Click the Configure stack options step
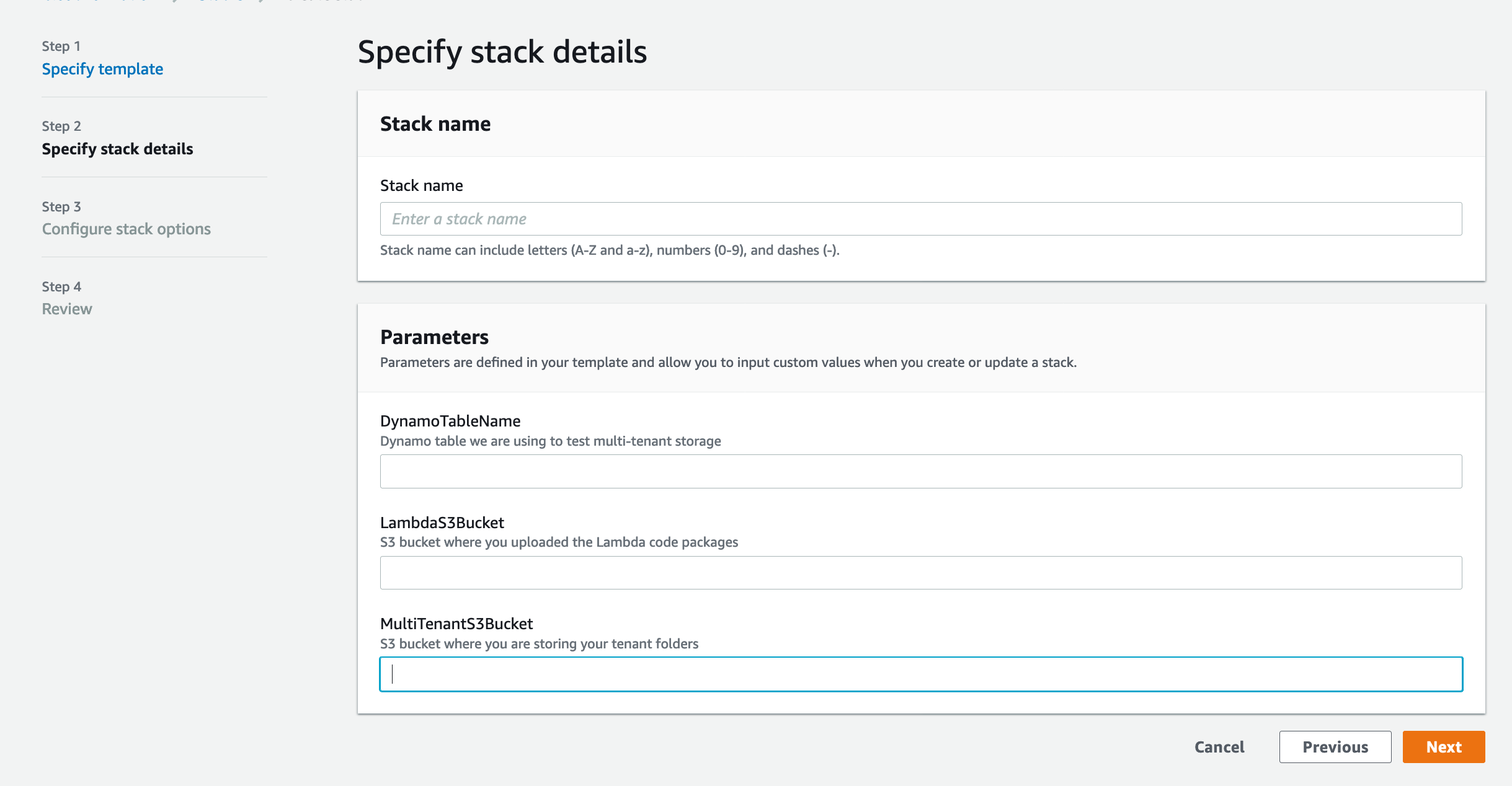 pyautogui.click(x=126, y=229)
